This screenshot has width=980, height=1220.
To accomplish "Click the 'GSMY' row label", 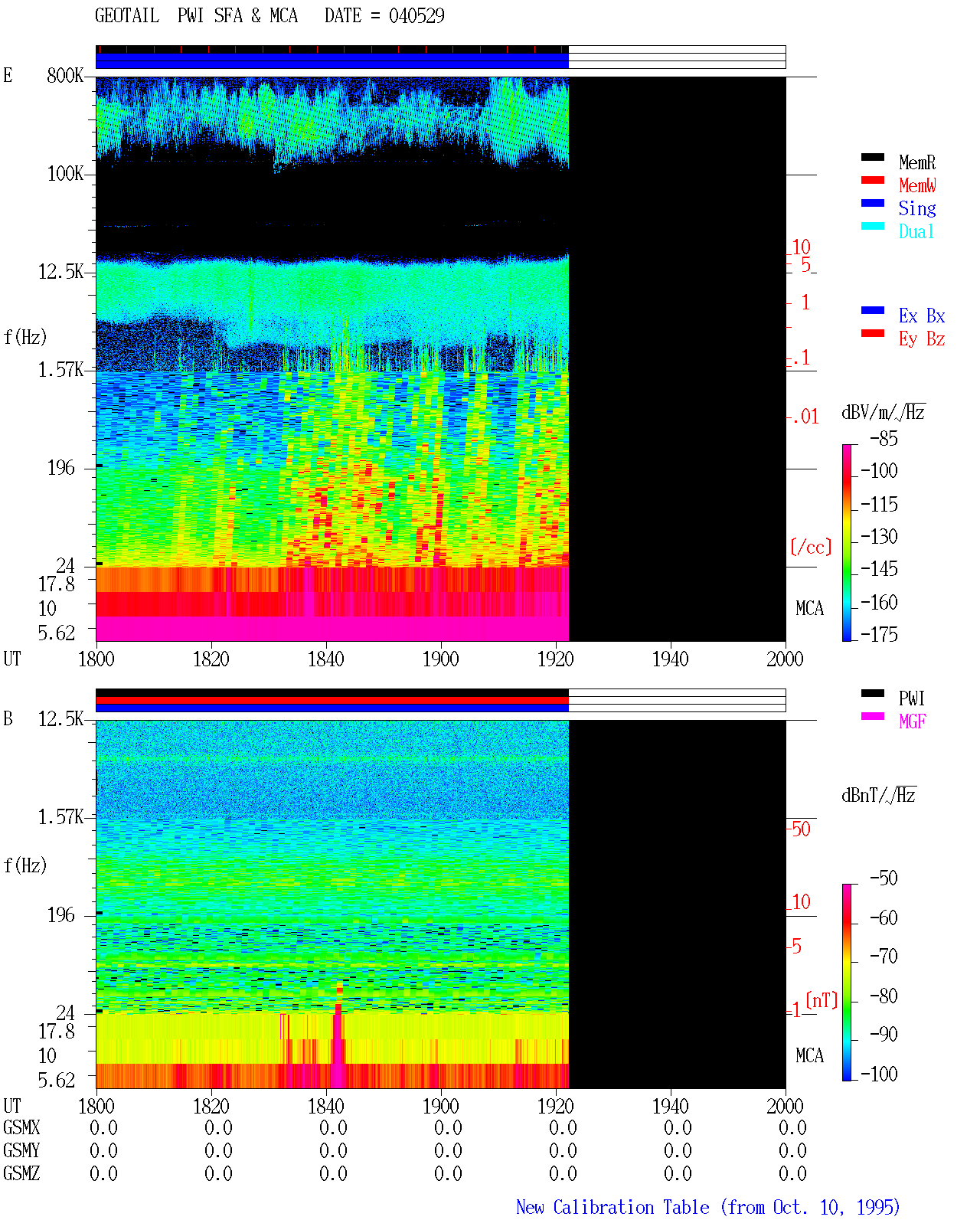I will pyautogui.click(x=21, y=1150).
